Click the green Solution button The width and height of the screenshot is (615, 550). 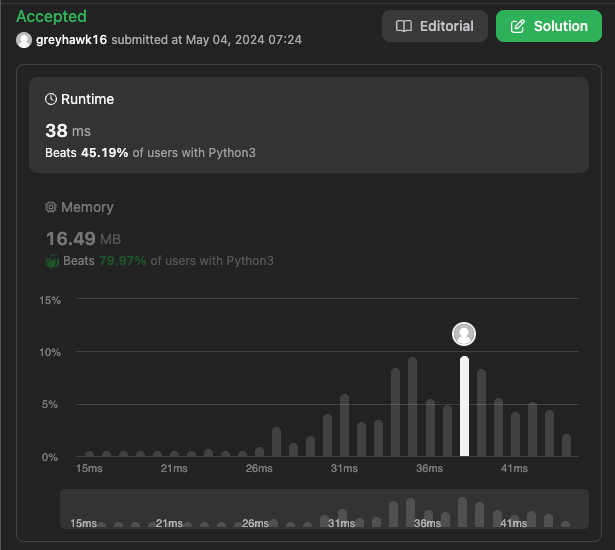[548, 26]
